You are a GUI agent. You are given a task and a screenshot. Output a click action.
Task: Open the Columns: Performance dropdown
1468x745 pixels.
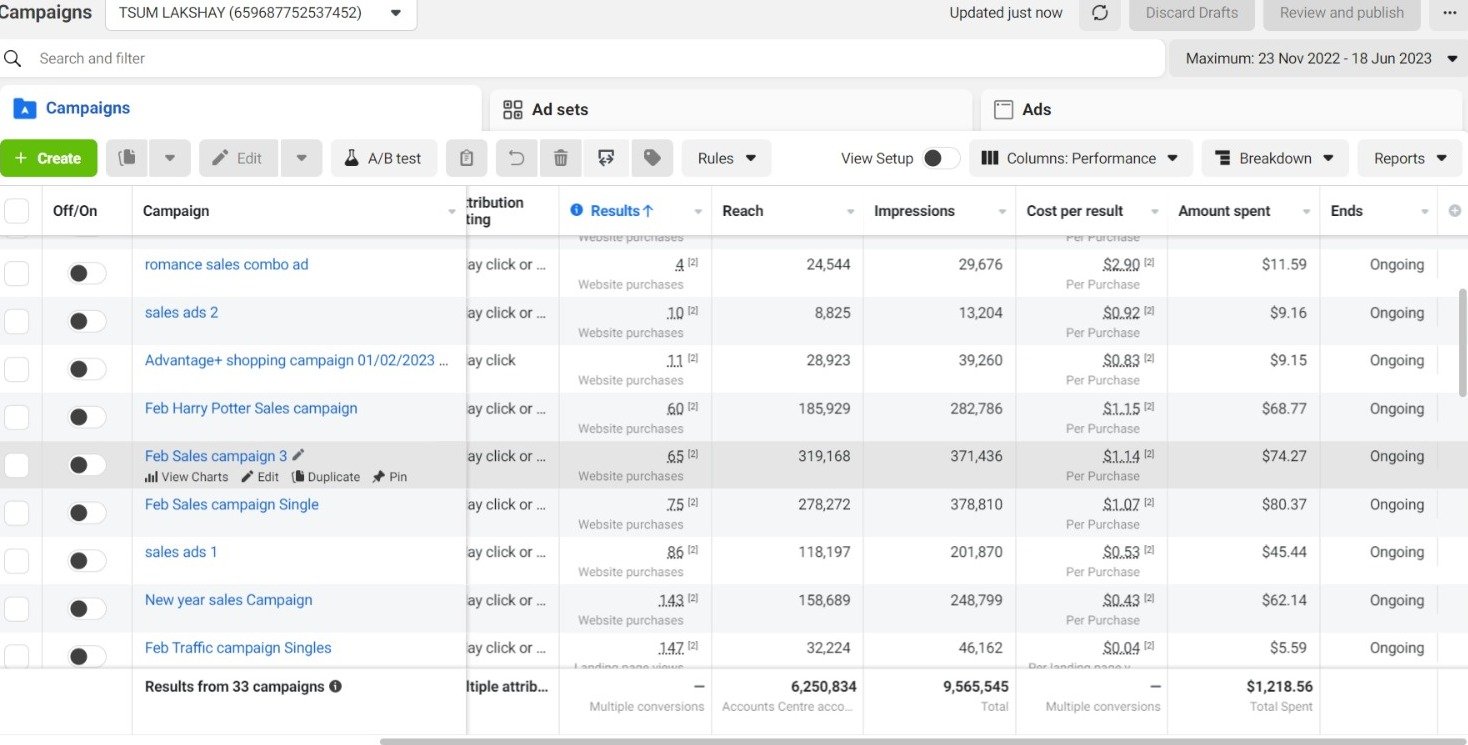1080,158
